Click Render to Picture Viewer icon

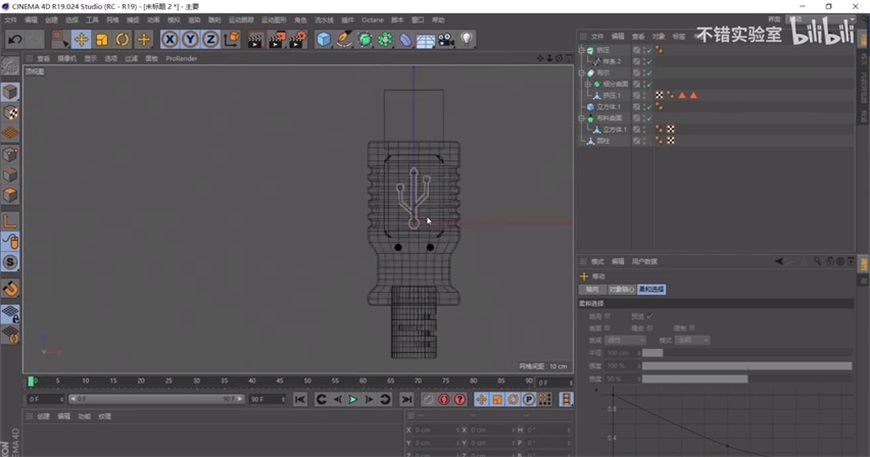[x=276, y=39]
